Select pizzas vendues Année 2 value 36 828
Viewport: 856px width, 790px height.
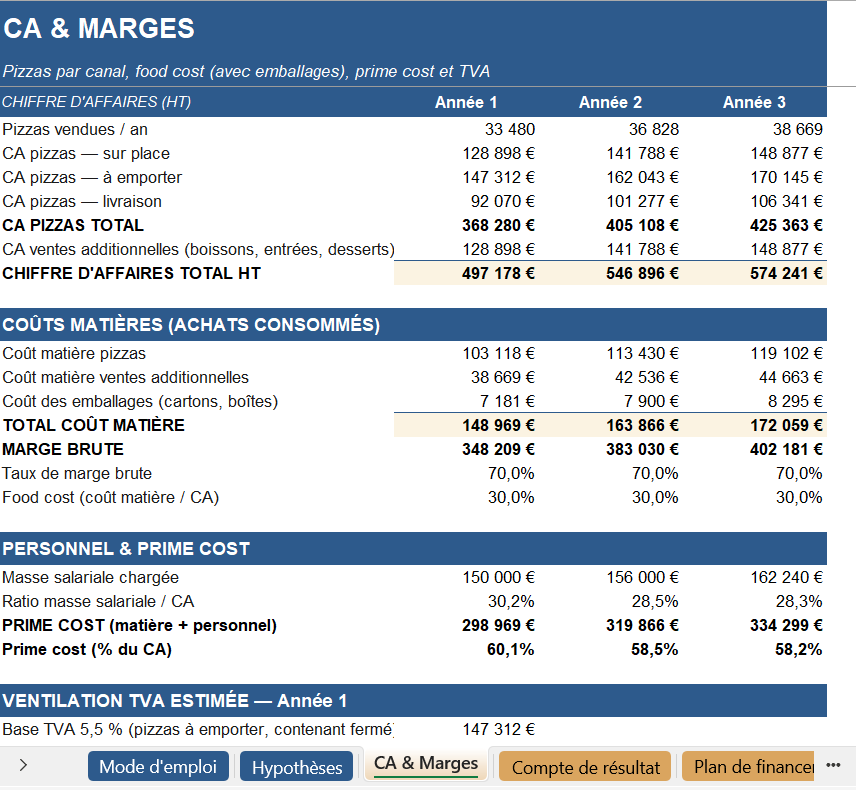654,129
